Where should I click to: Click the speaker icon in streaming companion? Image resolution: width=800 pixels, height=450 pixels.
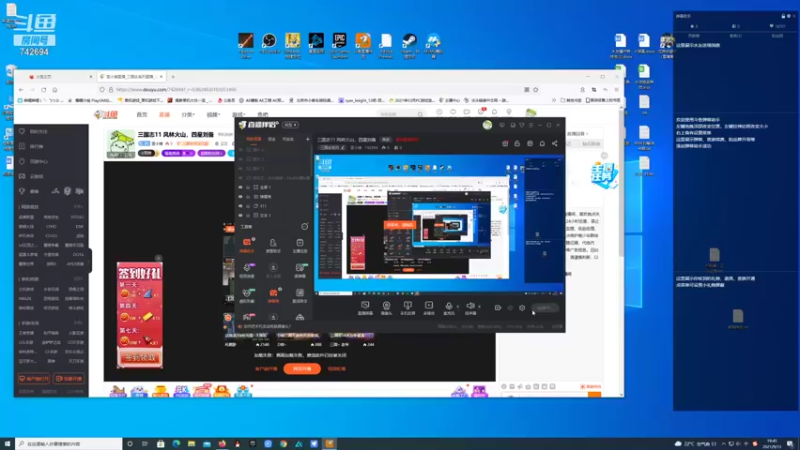(x=470, y=307)
